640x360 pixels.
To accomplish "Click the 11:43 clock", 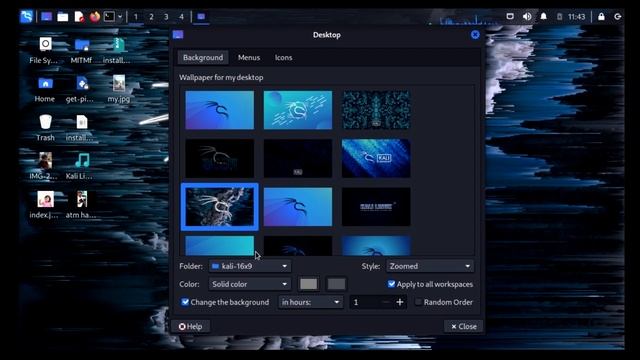I will click(x=576, y=16).
